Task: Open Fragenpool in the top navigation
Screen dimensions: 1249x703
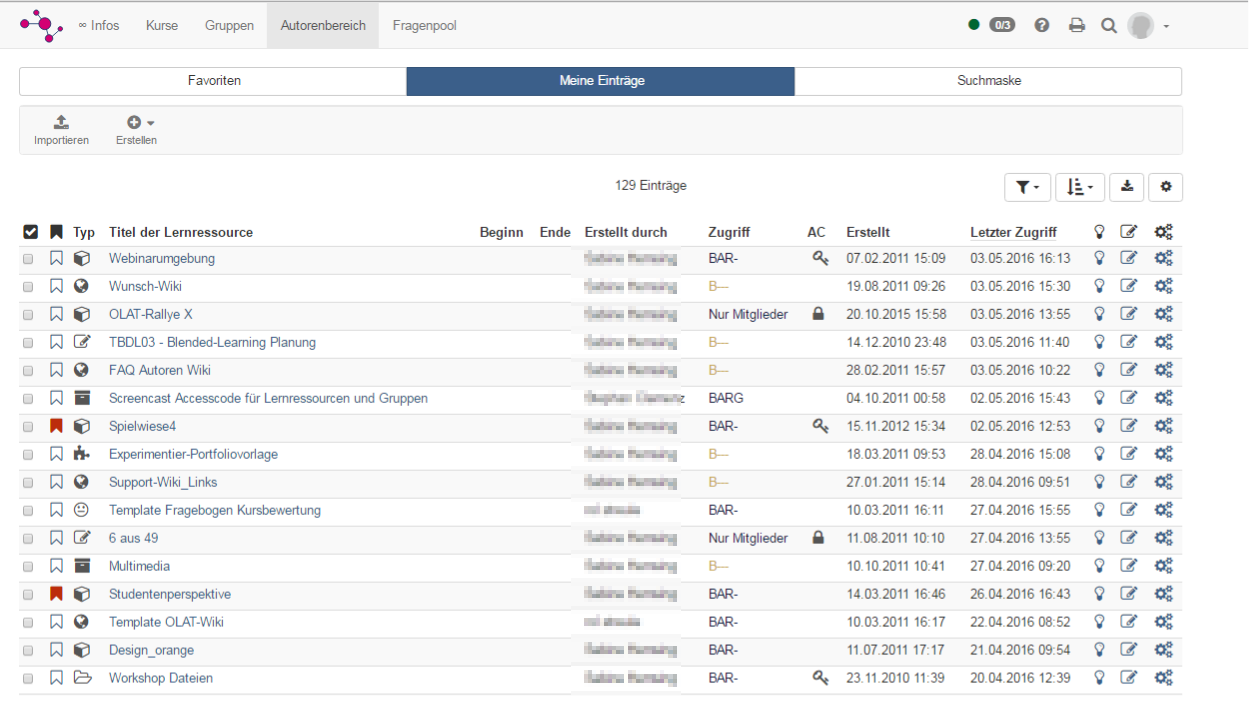Action: tap(424, 26)
